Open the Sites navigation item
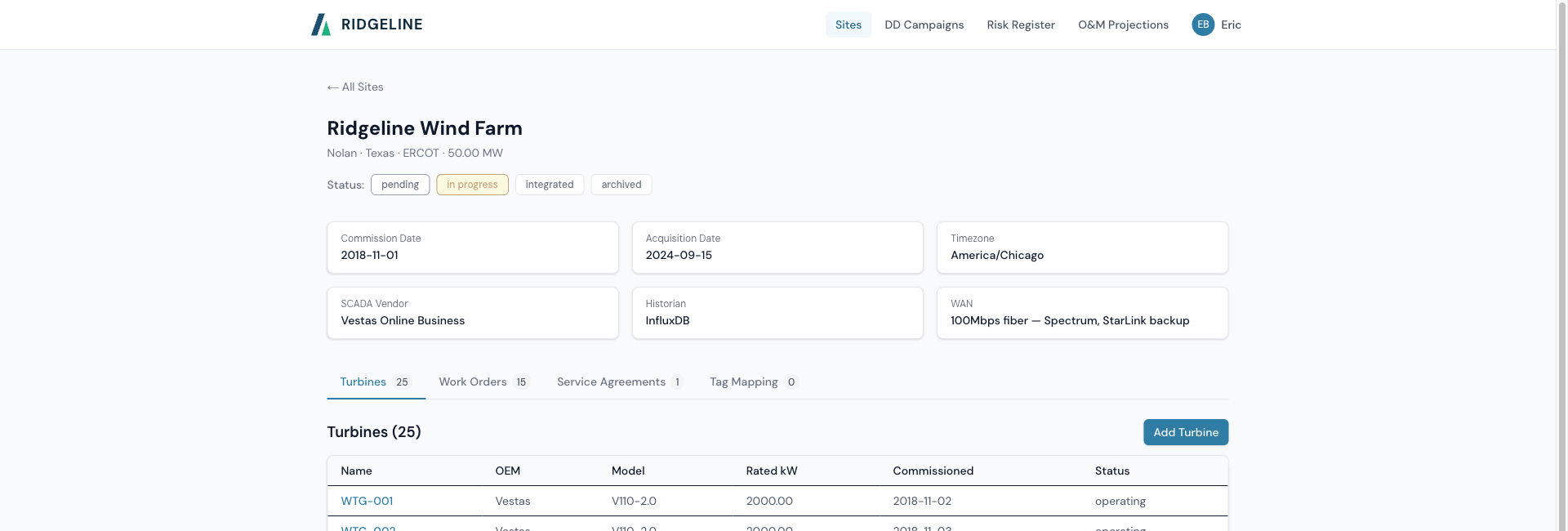 tap(849, 25)
